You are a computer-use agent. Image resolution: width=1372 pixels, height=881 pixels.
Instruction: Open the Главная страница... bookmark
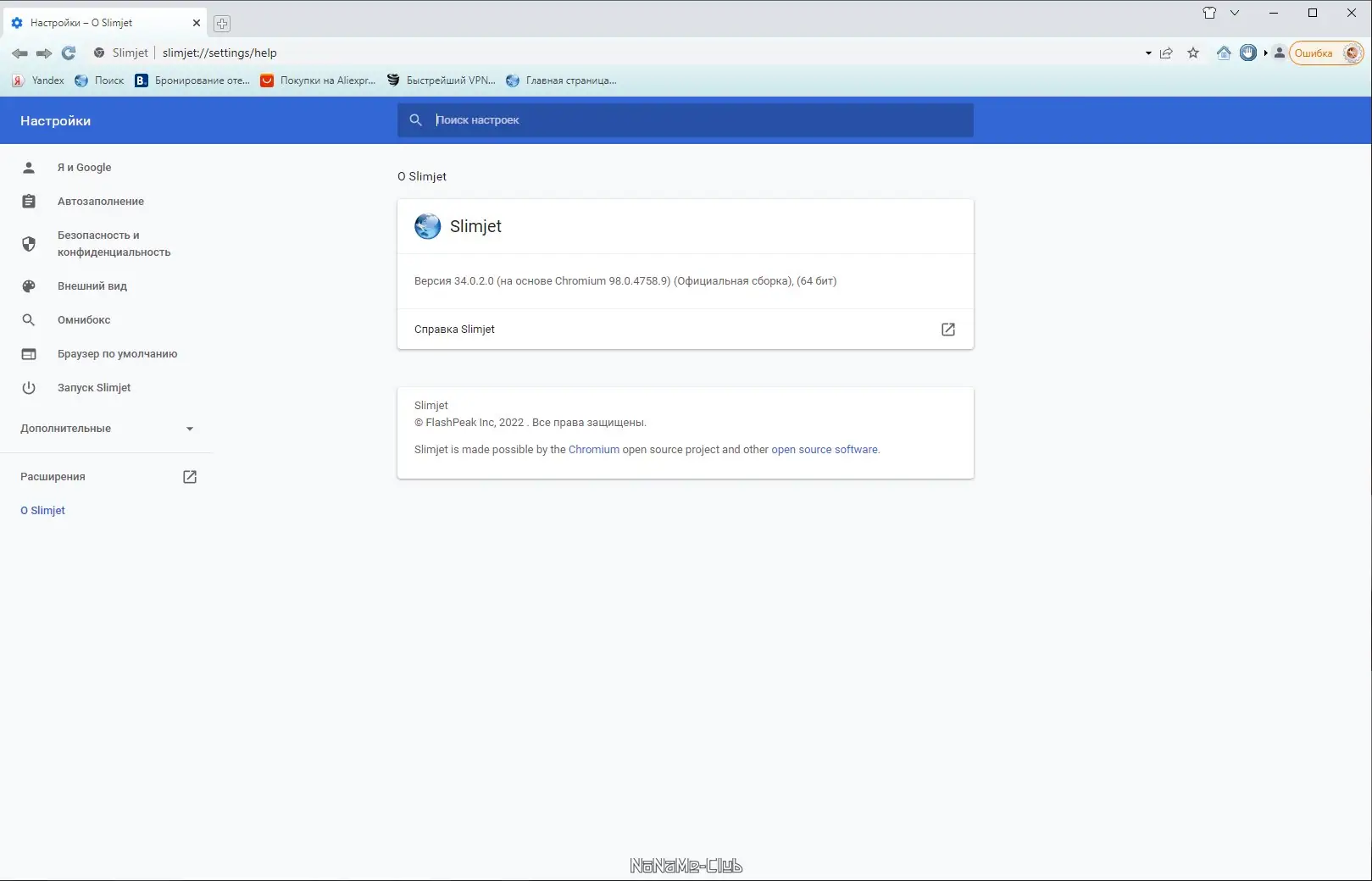[561, 80]
